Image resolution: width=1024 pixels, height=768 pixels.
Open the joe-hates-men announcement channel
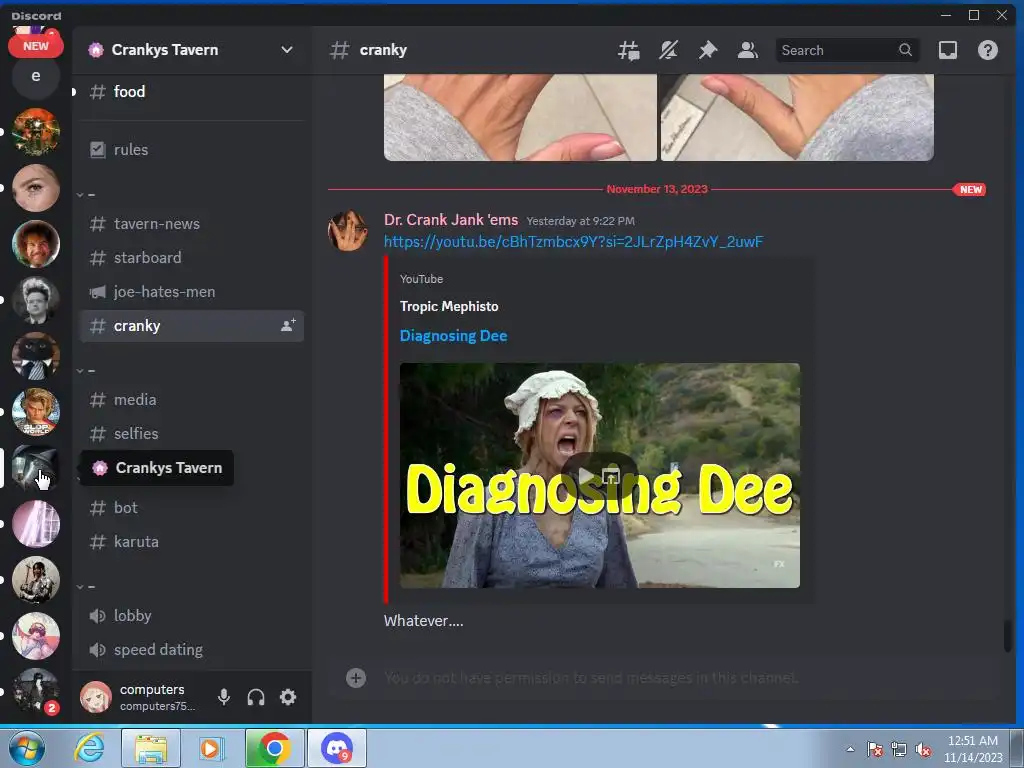pyautogui.click(x=191, y=292)
